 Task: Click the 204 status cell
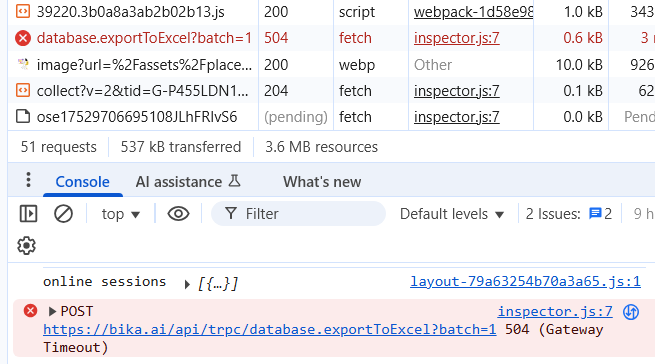[296, 91]
